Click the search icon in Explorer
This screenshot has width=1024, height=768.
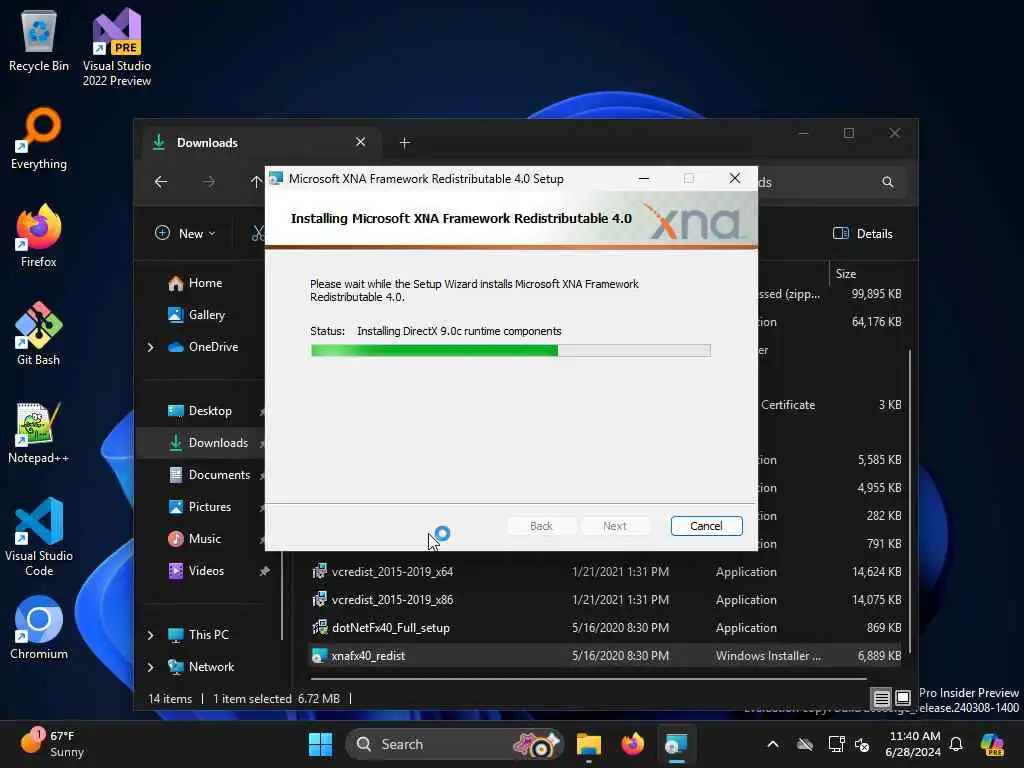[888, 182]
